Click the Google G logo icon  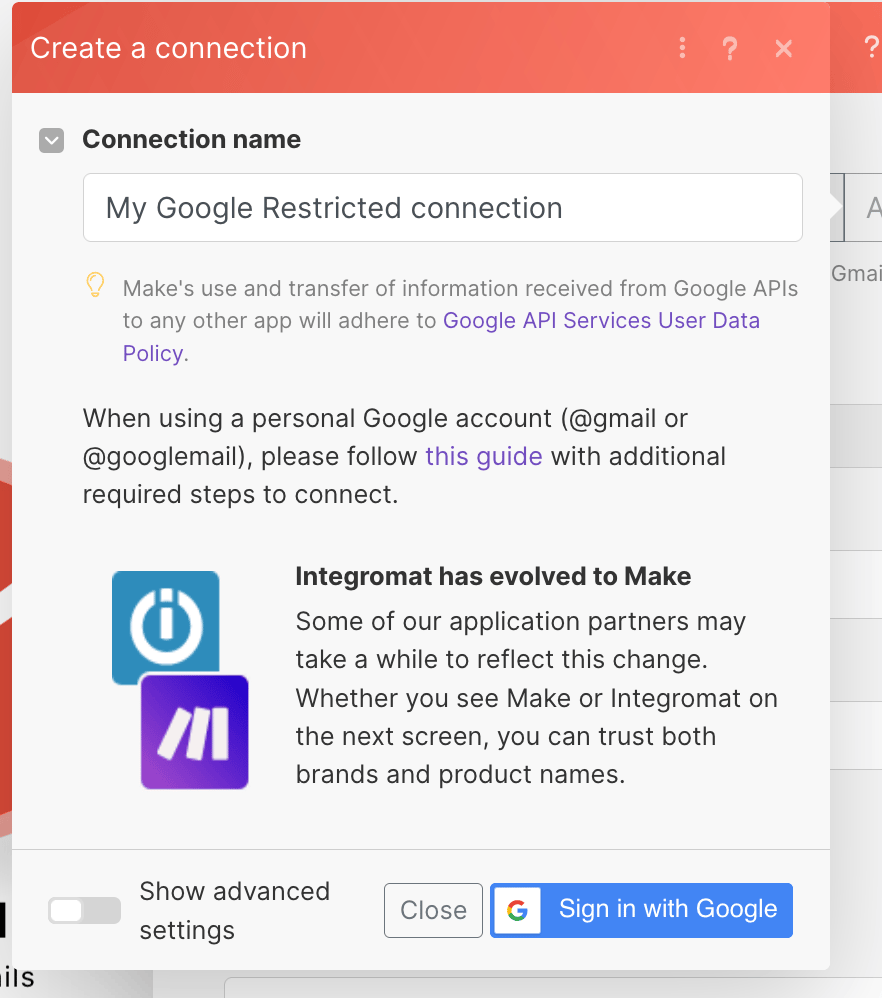click(x=517, y=910)
